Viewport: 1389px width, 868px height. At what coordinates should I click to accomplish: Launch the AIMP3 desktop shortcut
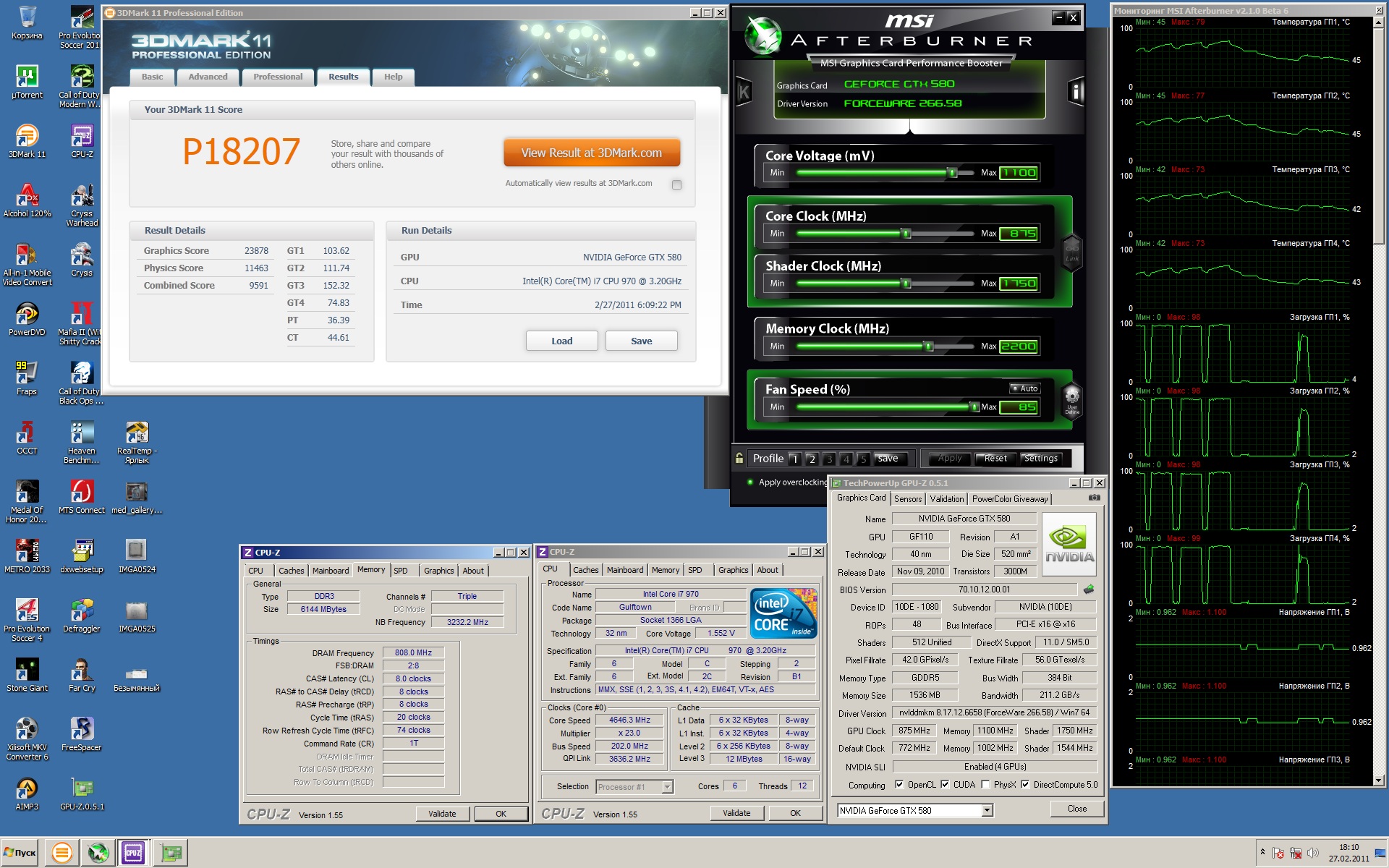coord(27,793)
